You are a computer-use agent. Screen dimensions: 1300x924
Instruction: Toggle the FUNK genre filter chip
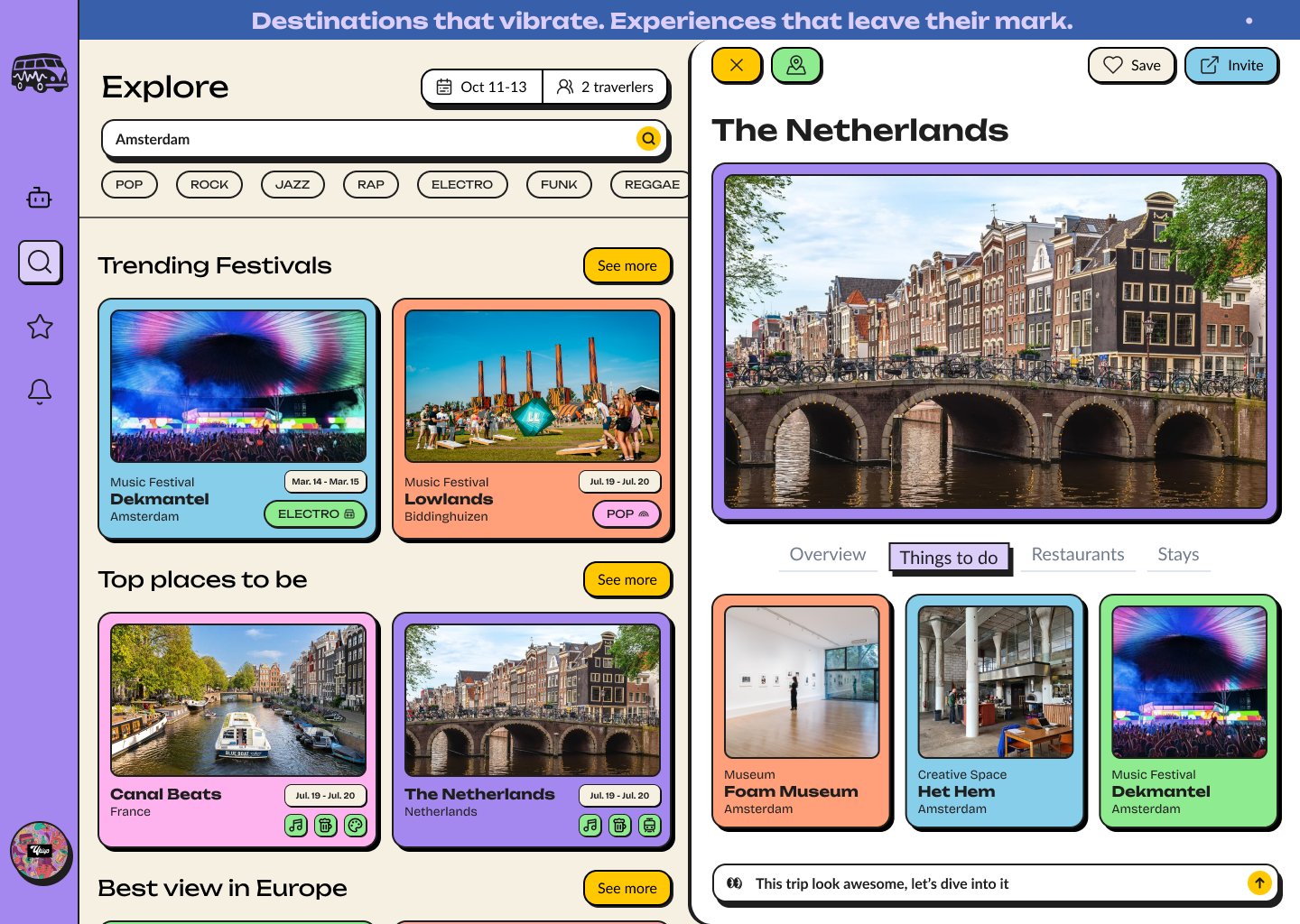(559, 184)
